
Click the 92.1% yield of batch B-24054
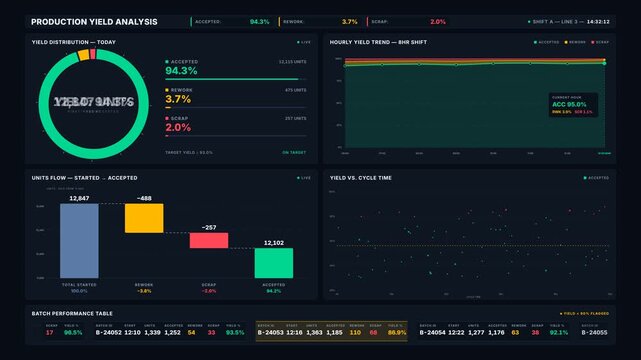[x=559, y=333]
